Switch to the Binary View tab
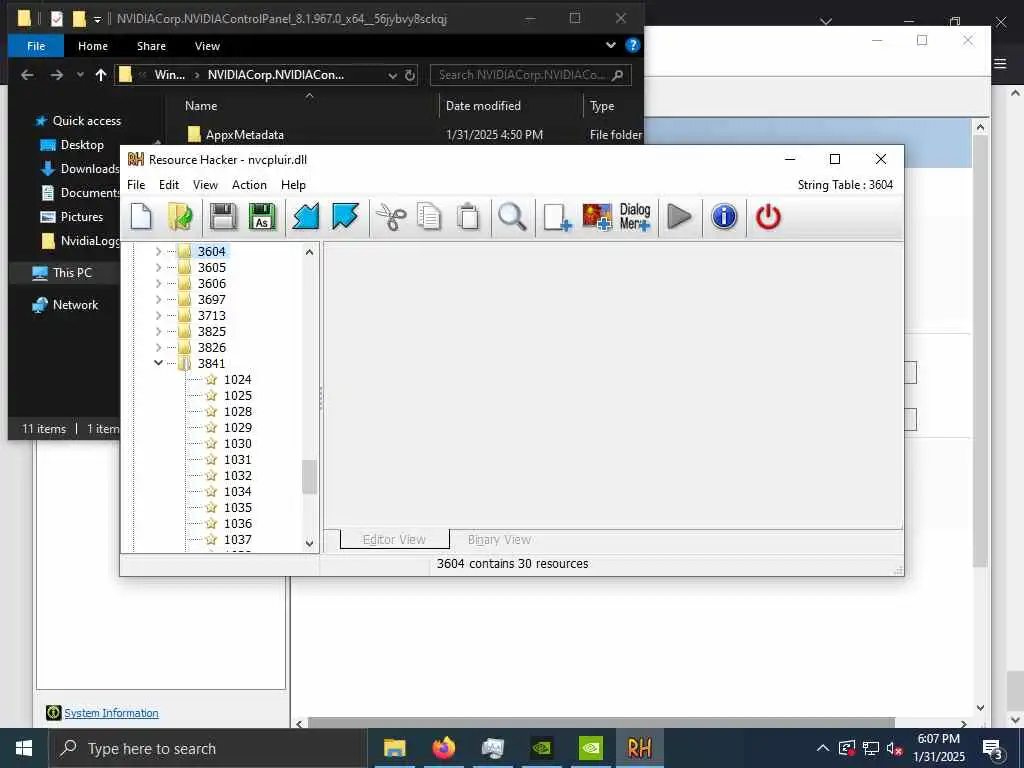The image size is (1024, 768). (x=499, y=539)
